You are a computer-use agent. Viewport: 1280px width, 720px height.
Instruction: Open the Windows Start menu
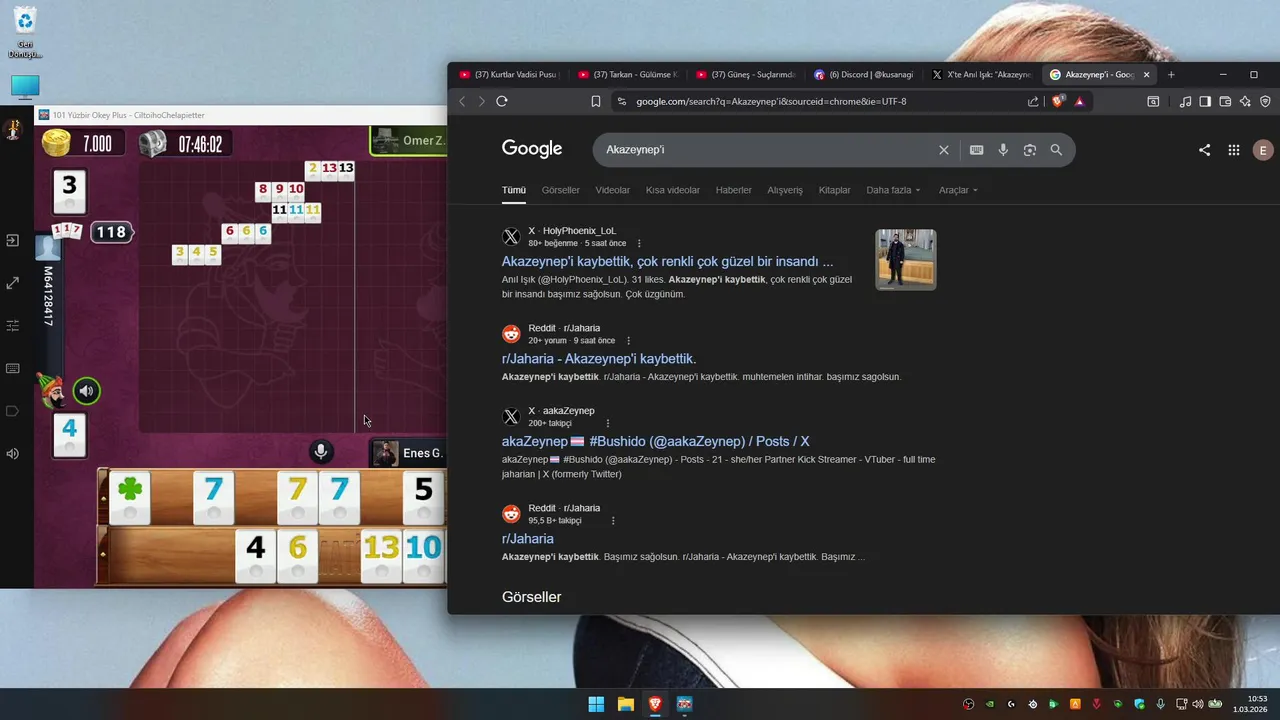click(596, 704)
